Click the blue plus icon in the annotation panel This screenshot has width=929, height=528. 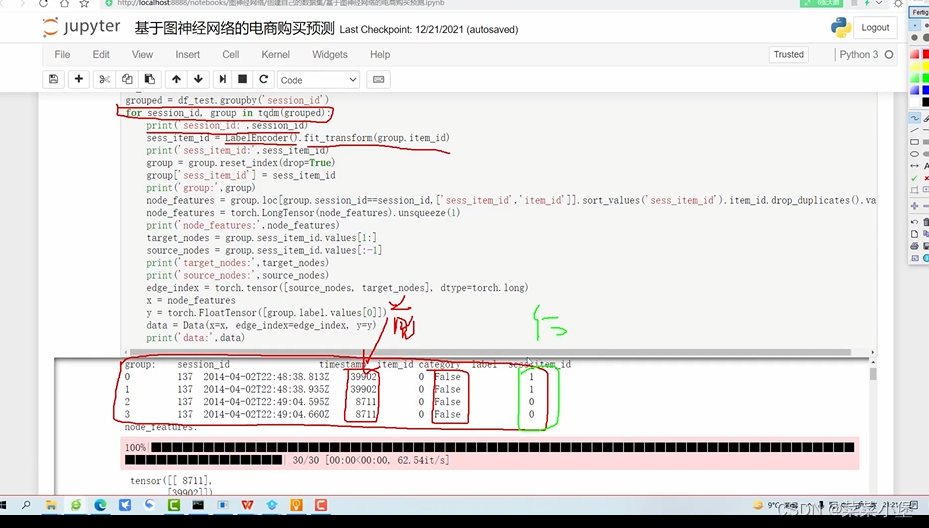point(915,206)
